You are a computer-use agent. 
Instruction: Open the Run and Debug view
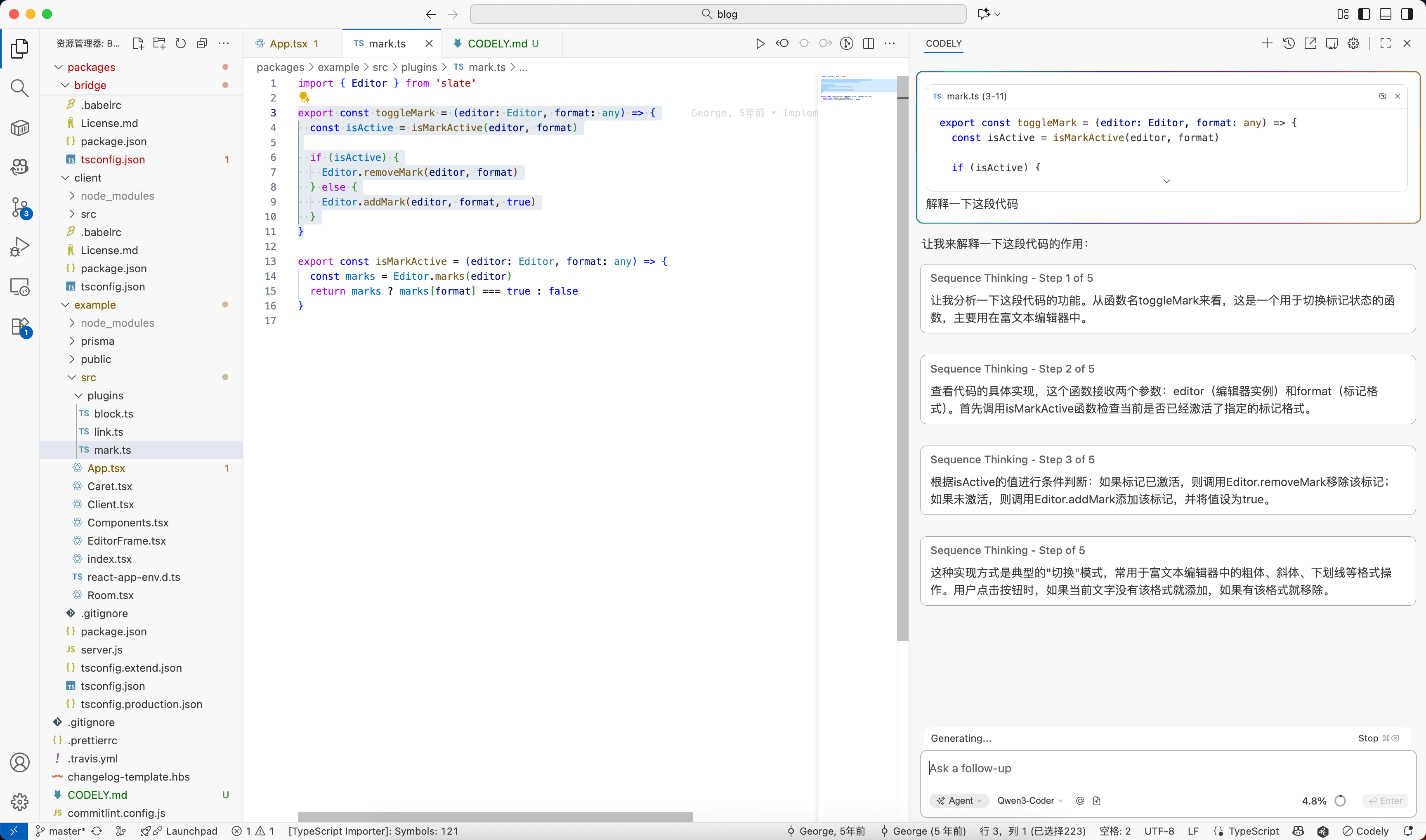click(19, 247)
